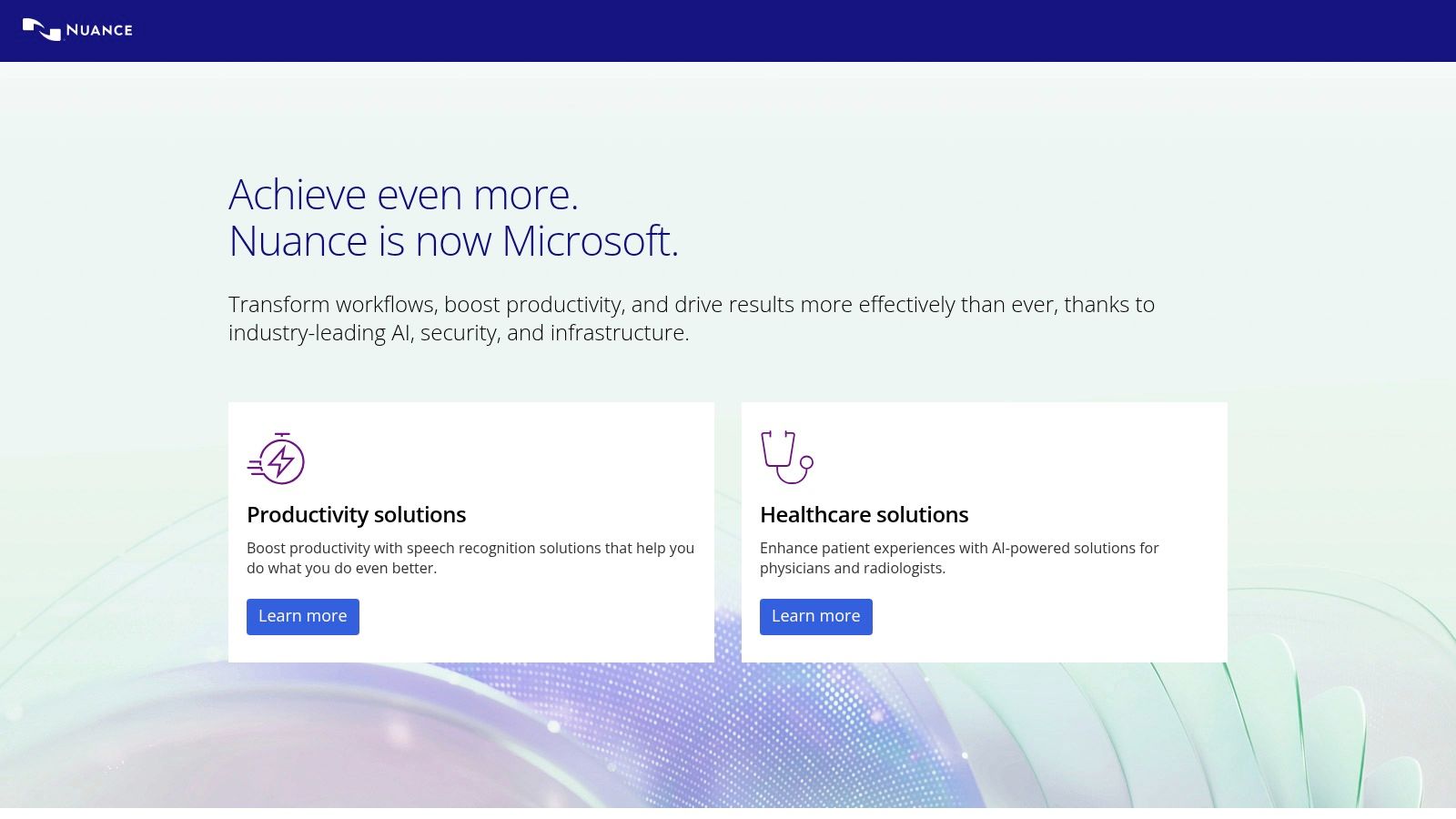Screen dimensions: 1456x819
Task: Click the speech recognition description text
Action: point(470,558)
